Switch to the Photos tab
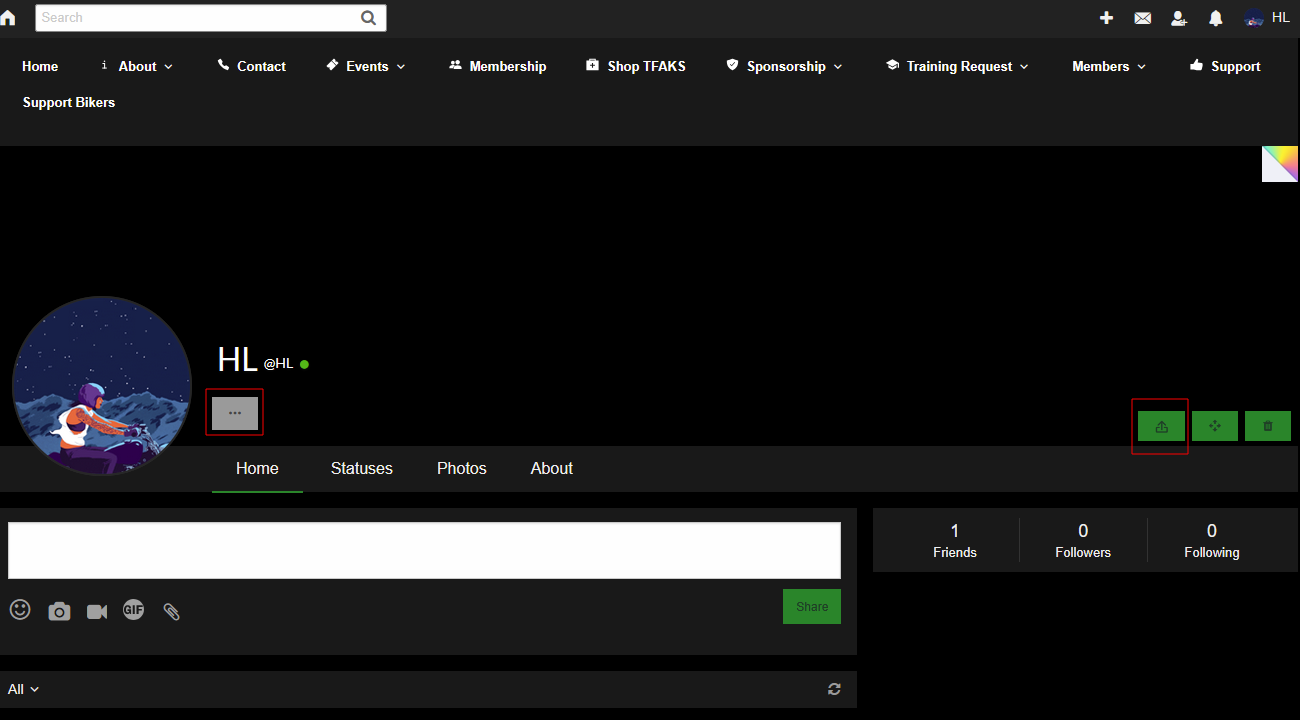Screen dimensions: 1300x720 click(461, 468)
